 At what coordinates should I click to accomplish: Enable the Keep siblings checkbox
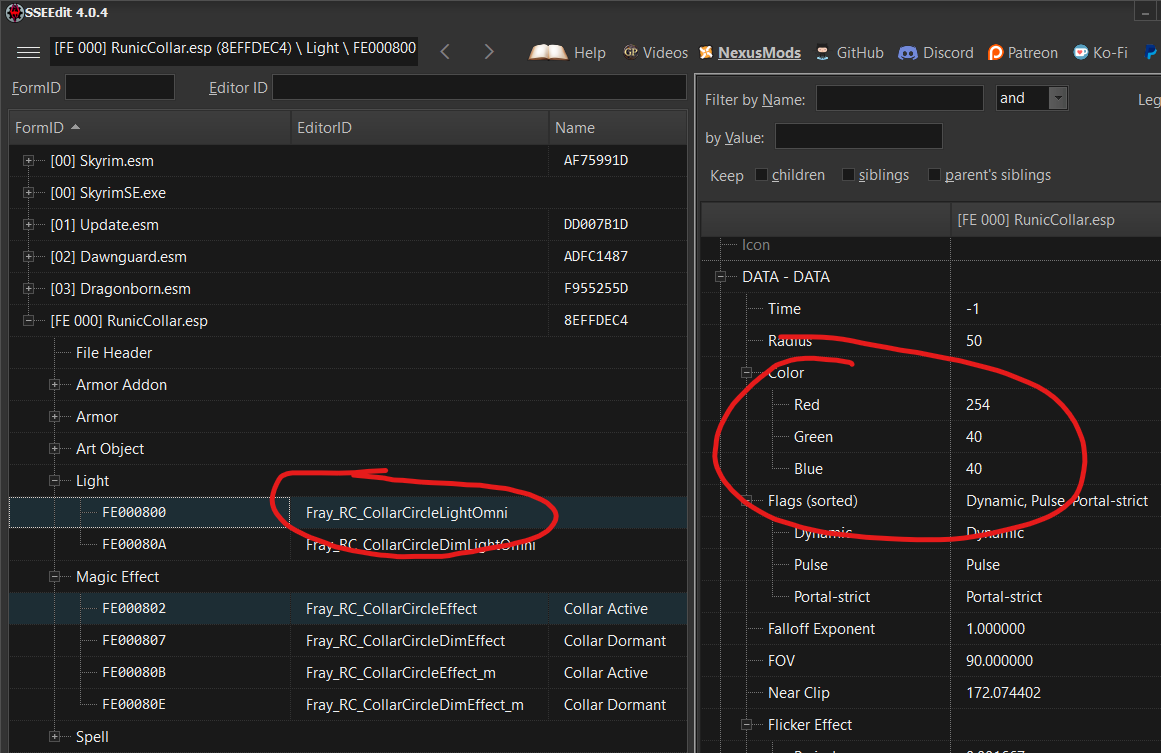[848, 175]
